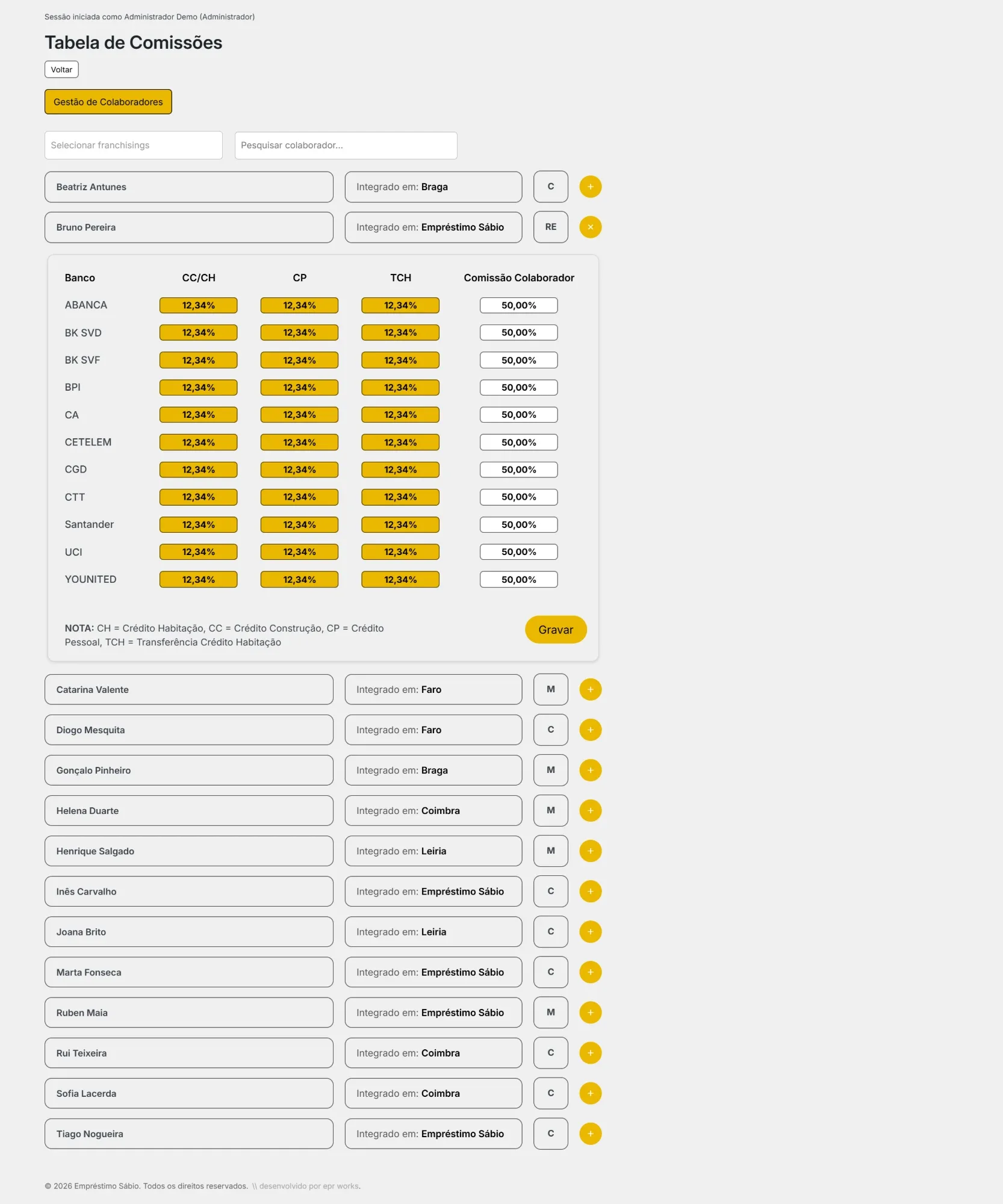Edit CETELEM TCH 12,34% field

[400, 442]
